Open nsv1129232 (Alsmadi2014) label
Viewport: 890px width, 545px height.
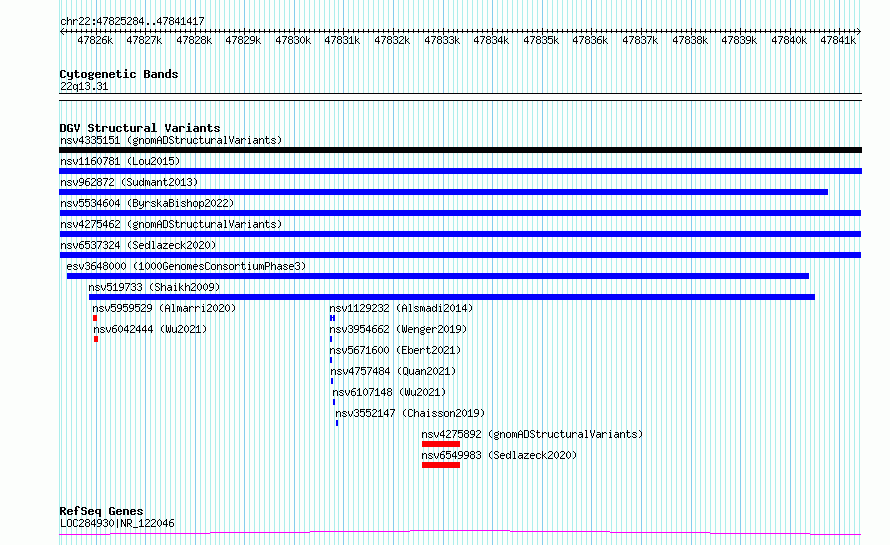(x=401, y=308)
